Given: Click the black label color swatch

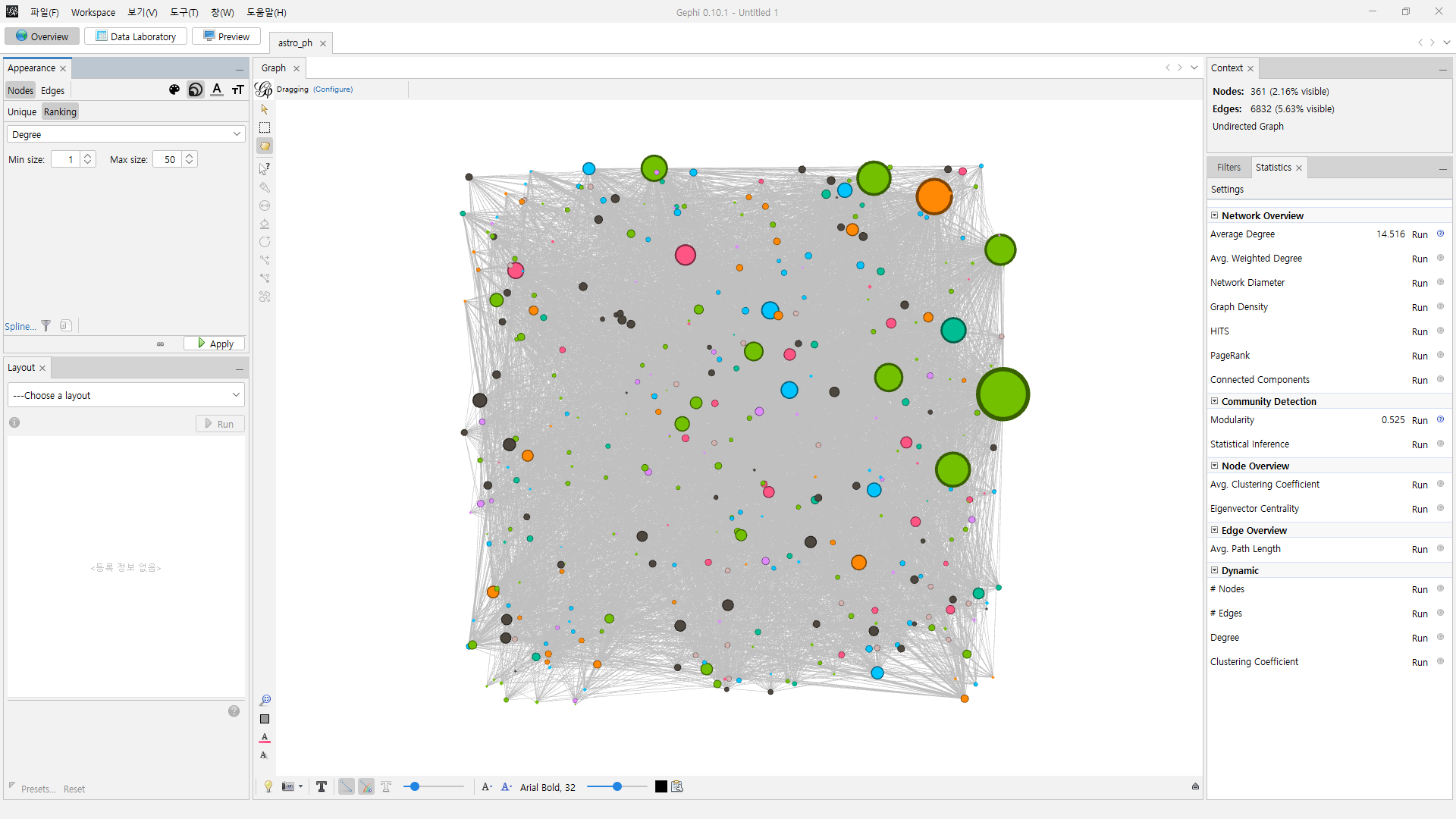Looking at the screenshot, I should point(661,786).
